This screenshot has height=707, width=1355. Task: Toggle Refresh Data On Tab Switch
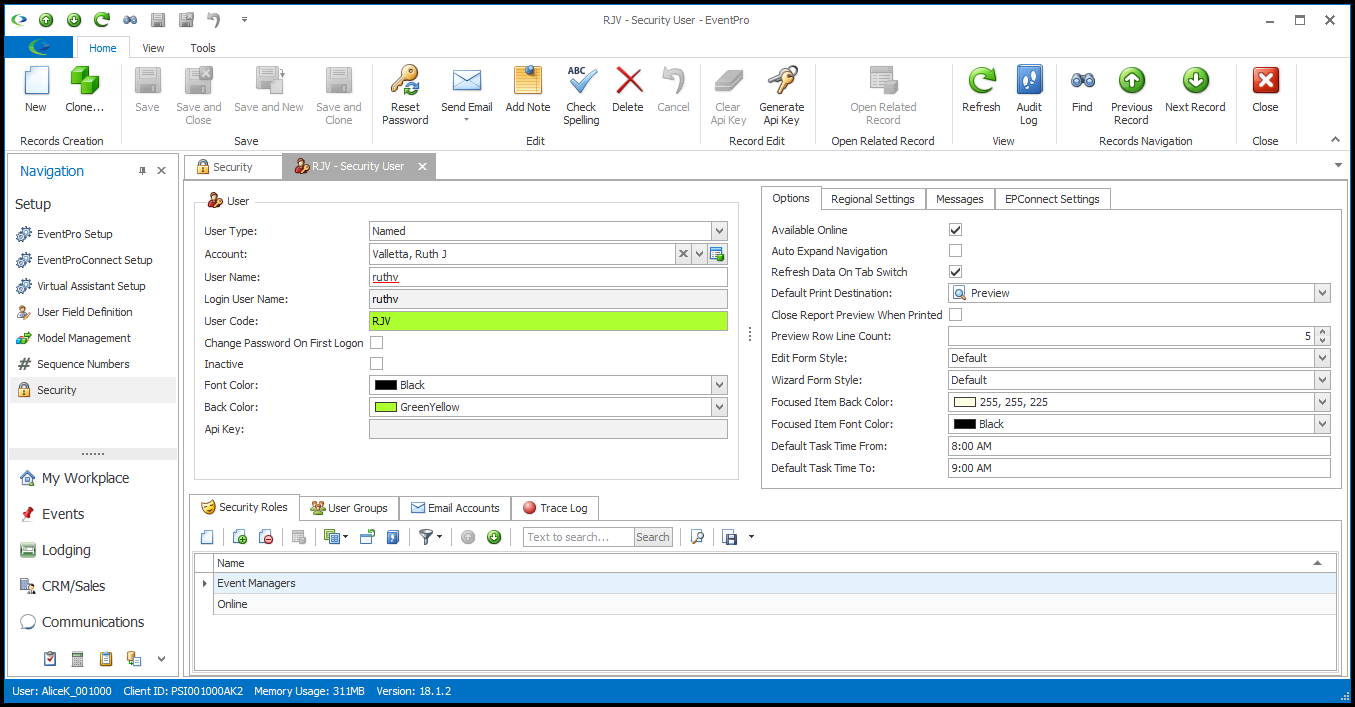point(955,272)
